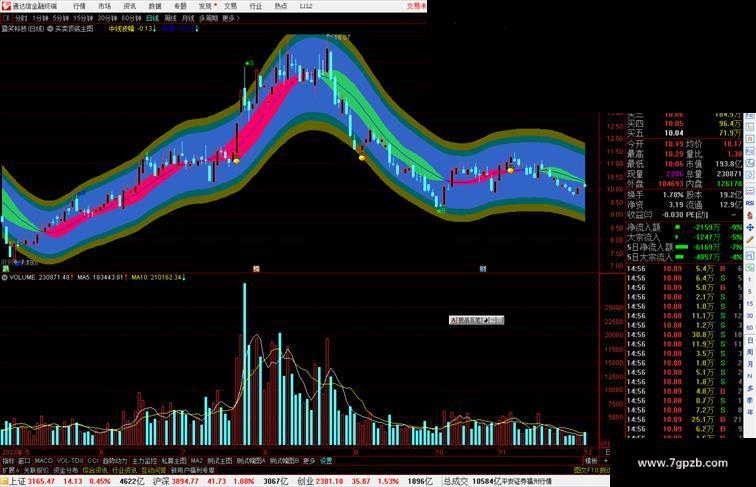Select the pencil drawing tool icon
Viewport: 756px width, 487px height.
pyautogui.click(x=750, y=239)
